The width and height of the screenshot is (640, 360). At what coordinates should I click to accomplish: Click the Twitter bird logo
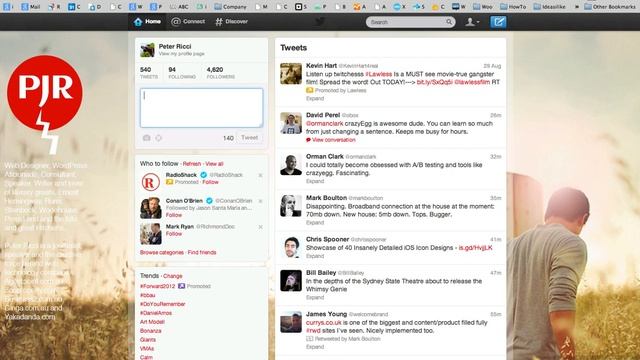320,22
